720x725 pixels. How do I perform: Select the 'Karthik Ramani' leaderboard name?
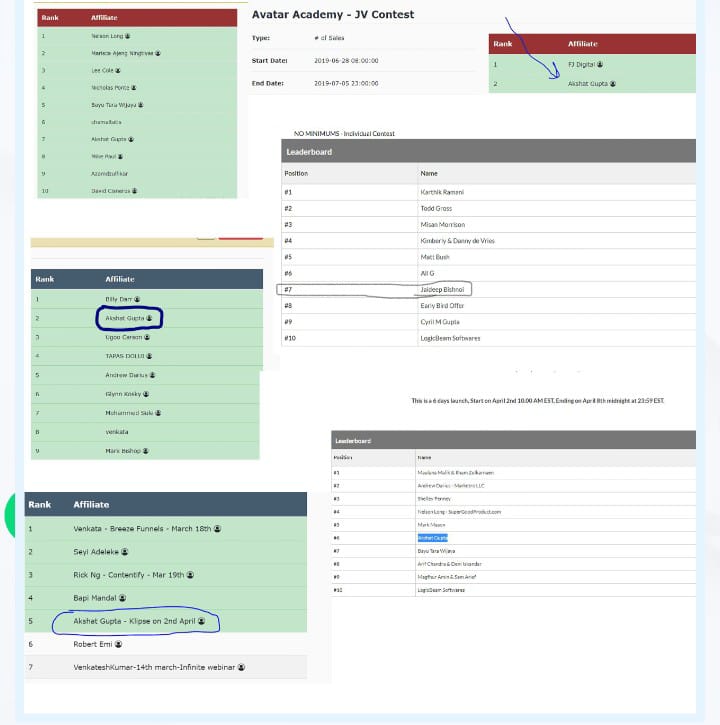[442, 192]
